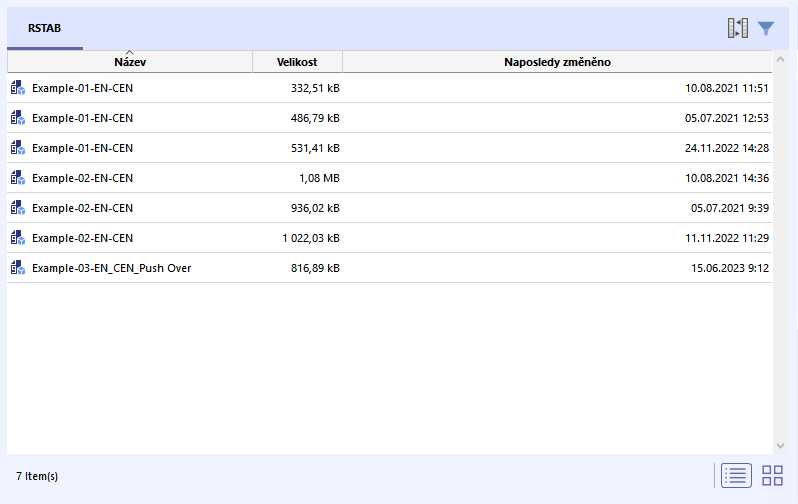Sort by Naposledy změněno column header
This screenshot has width=798, height=504.
(557, 62)
